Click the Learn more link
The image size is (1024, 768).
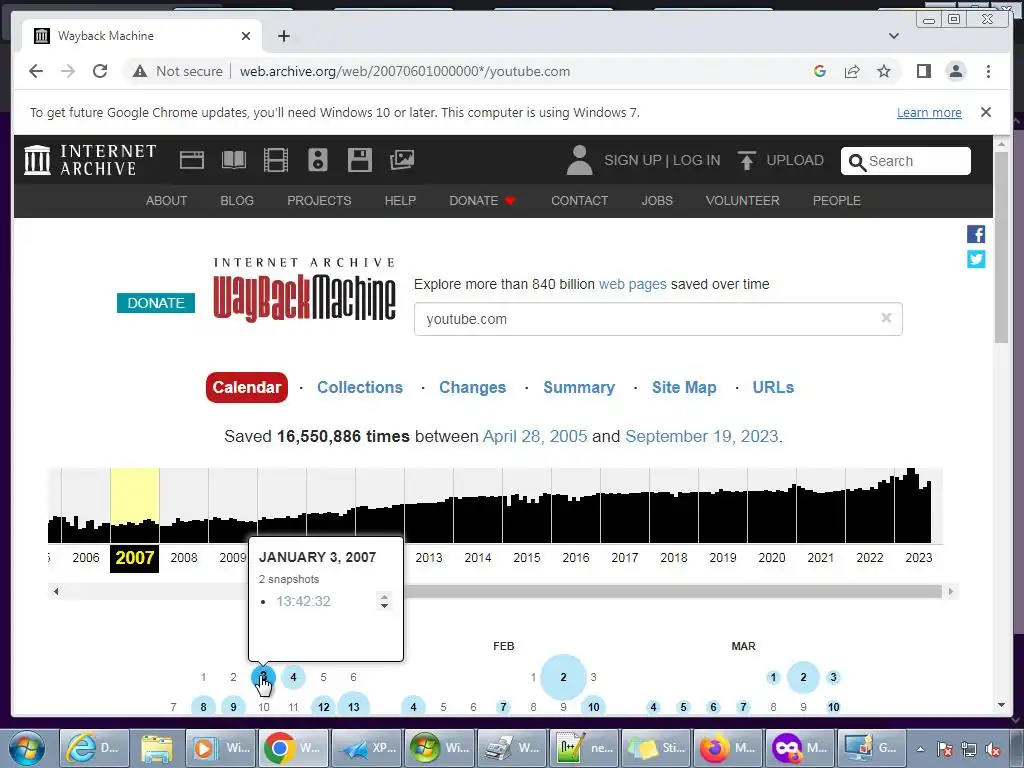tap(929, 112)
